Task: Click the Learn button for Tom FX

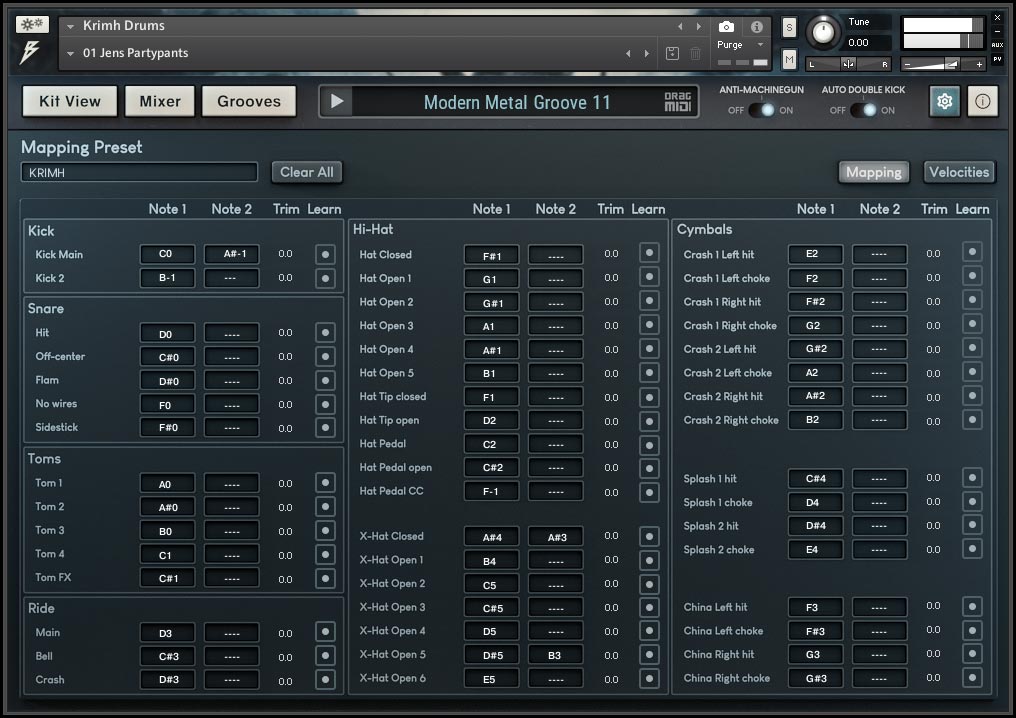Action: pos(325,579)
